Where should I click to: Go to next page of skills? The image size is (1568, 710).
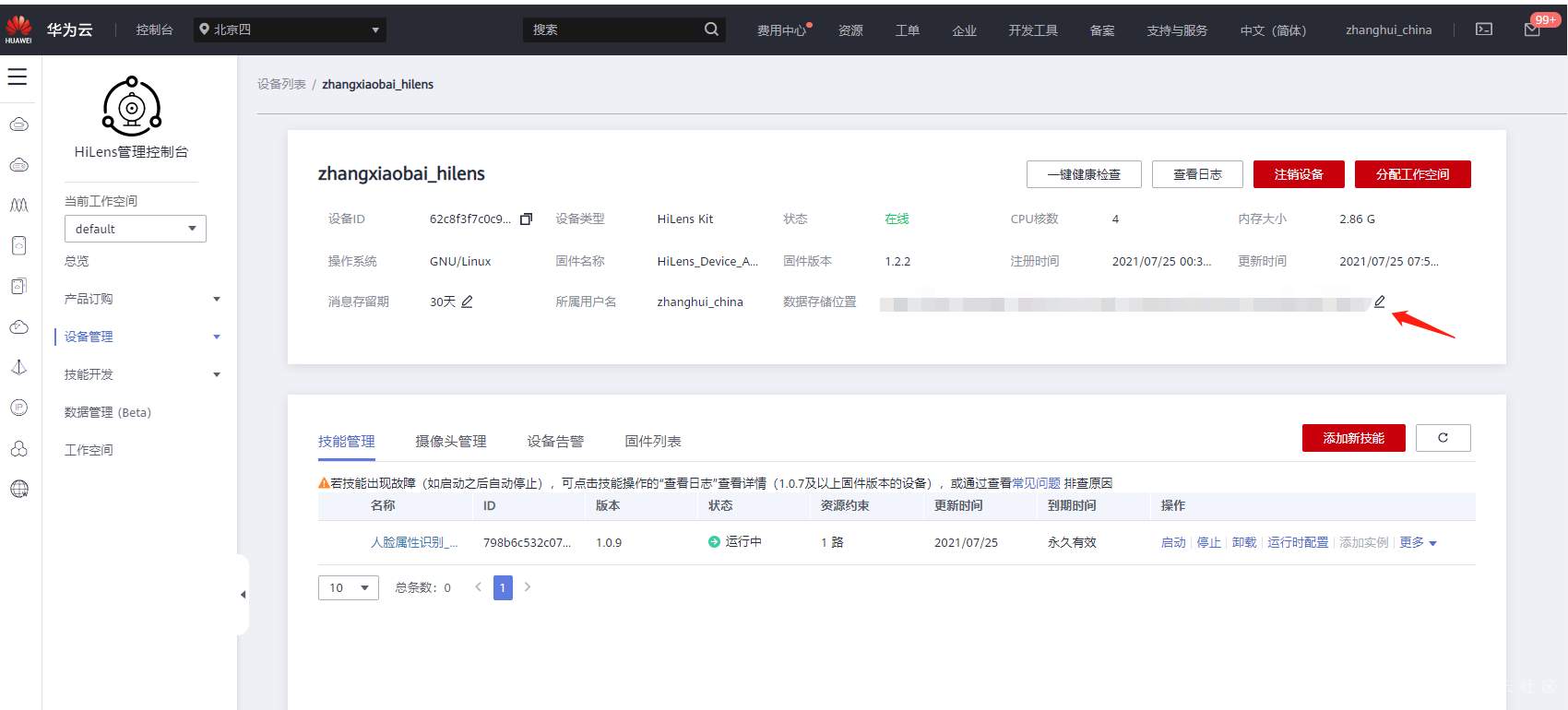pos(528,587)
